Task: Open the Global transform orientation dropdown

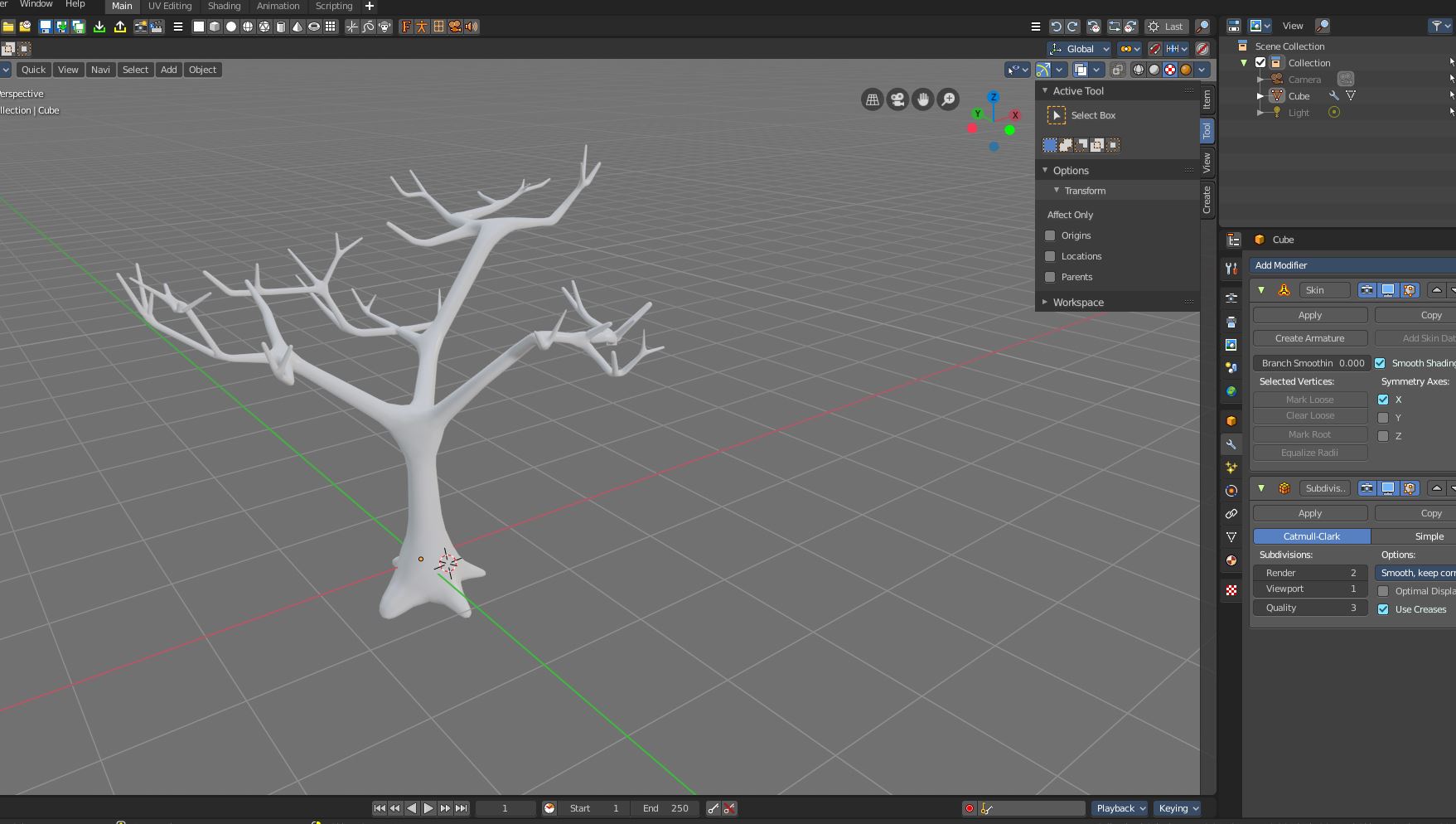Action: (1079, 49)
